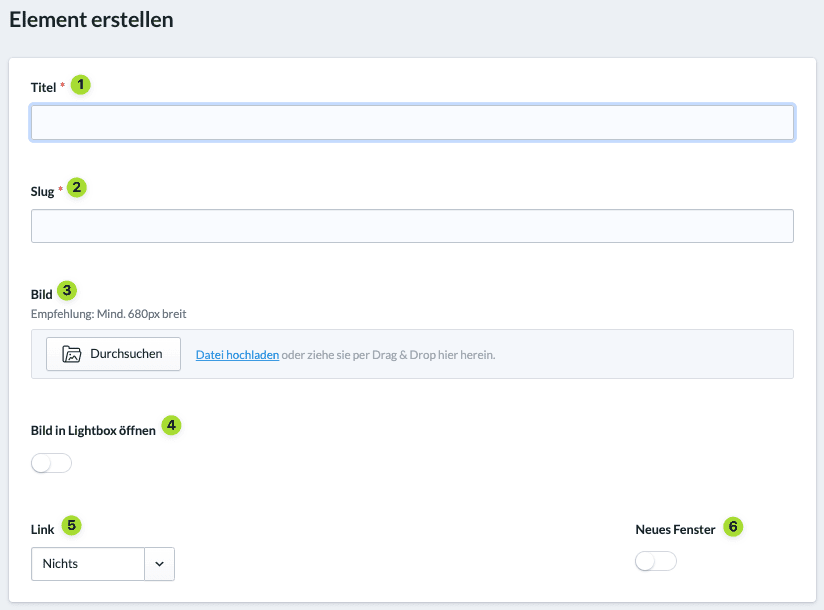Viewport: 824px width, 610px height.
Task: Open the Nichts link type selector
Action: [x=88, y=564]
